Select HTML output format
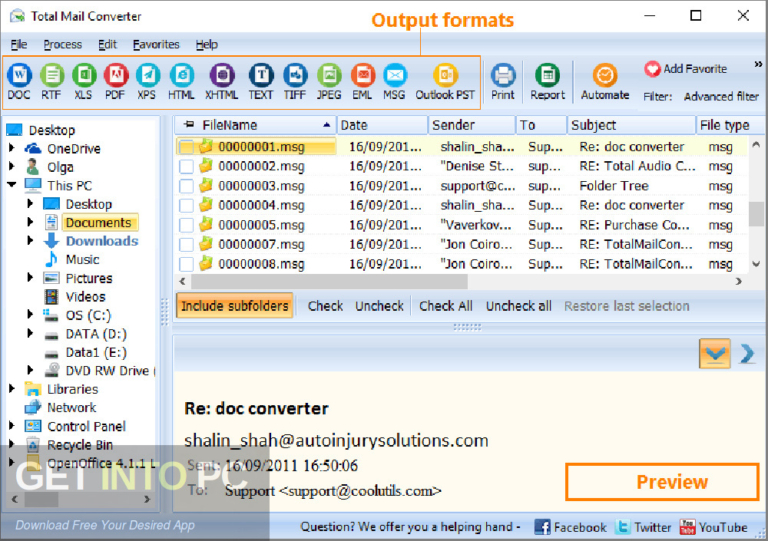 (181, 82)
